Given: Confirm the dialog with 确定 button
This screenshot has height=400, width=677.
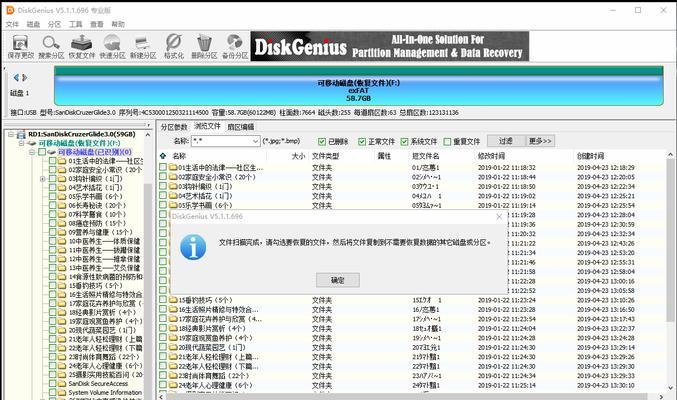Looking at the screenshot, I should 338,280.
